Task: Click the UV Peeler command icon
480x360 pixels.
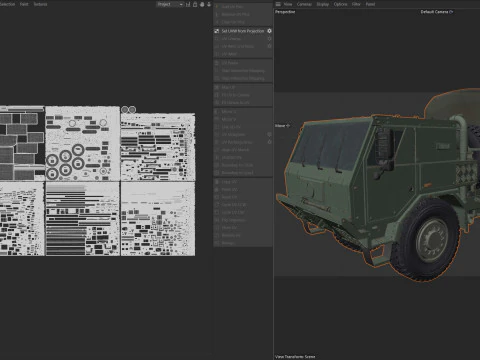Action: [x=216, y=63]
